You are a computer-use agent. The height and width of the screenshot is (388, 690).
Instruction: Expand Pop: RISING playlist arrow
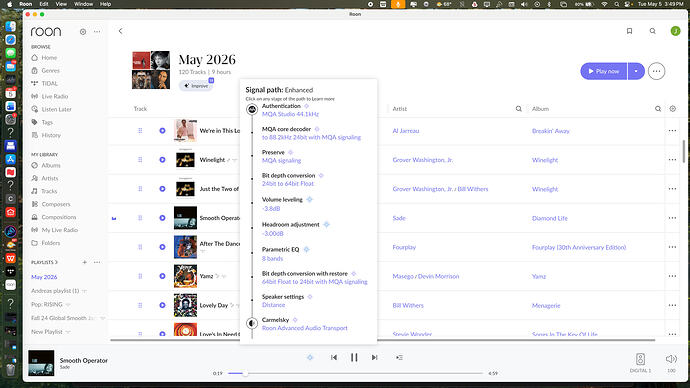pos(68,304)
